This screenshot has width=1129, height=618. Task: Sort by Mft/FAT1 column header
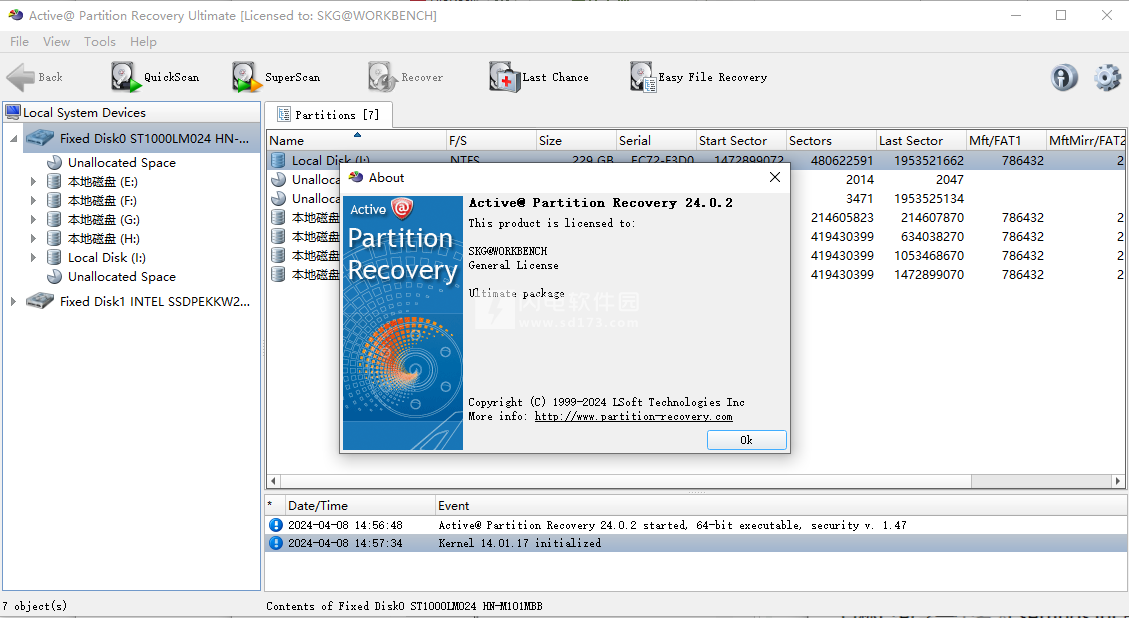1006,140
